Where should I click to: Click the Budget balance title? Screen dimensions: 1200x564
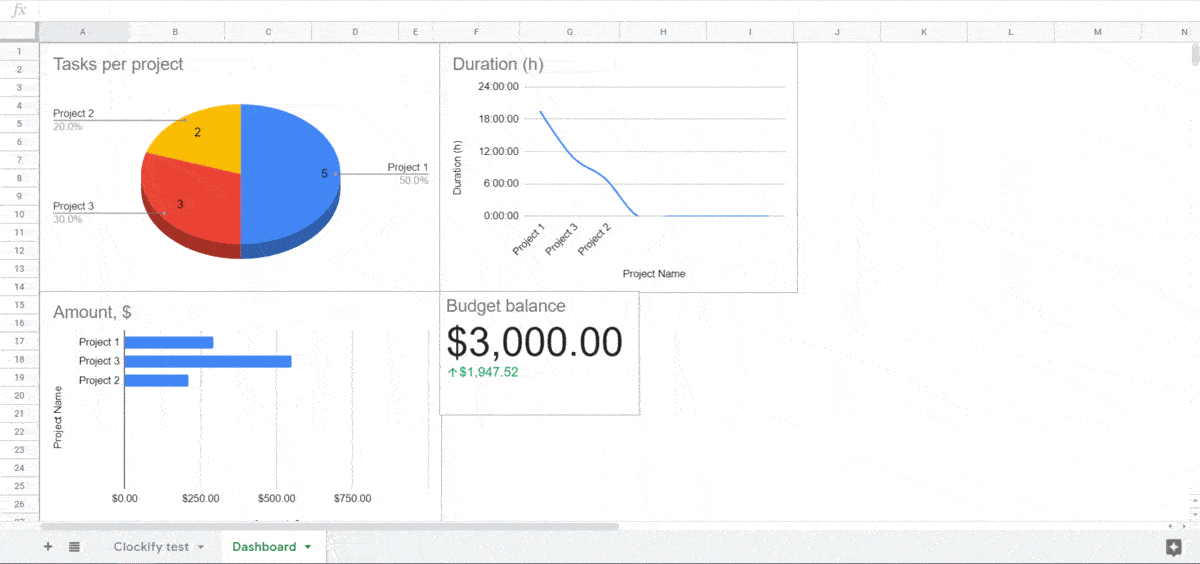coord(506,306)
